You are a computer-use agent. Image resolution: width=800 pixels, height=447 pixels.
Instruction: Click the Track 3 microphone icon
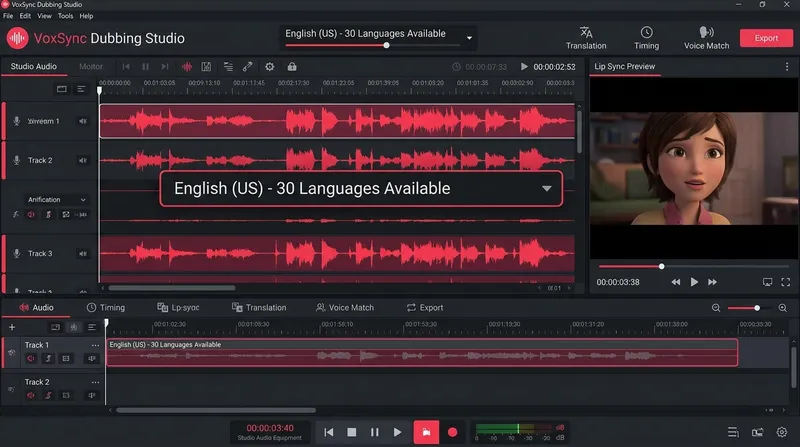point(16,253)
